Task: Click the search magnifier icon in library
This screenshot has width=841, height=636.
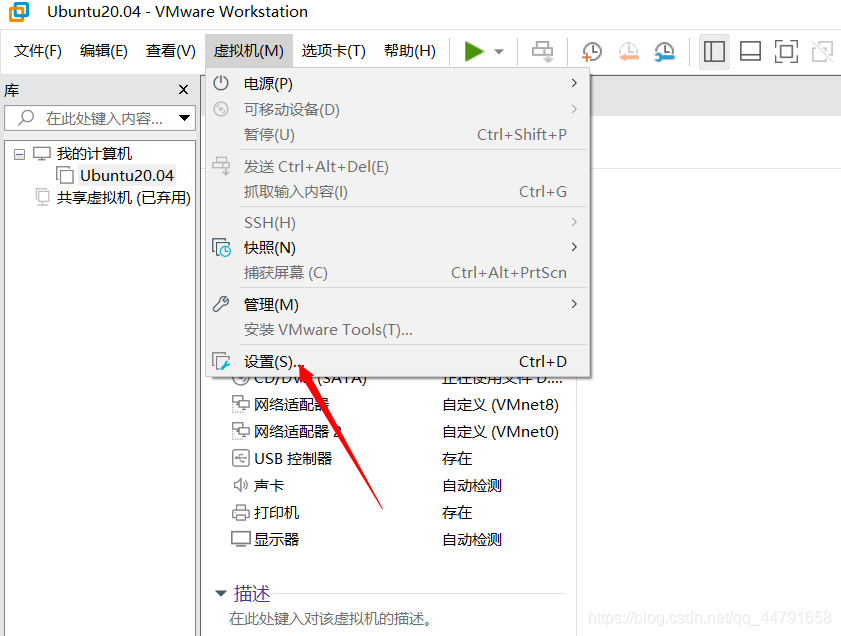Action: tap(26, 117)
